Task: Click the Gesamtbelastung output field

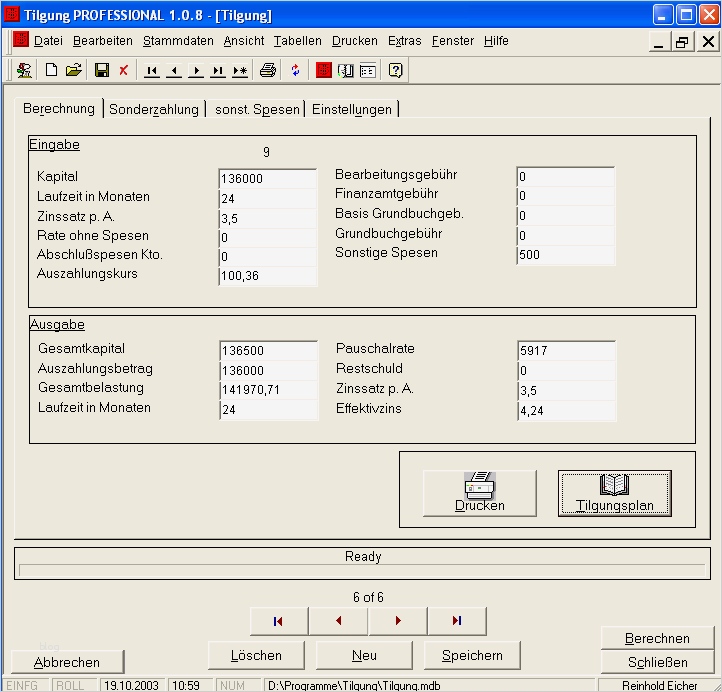Action: click(x=269, y=390)
